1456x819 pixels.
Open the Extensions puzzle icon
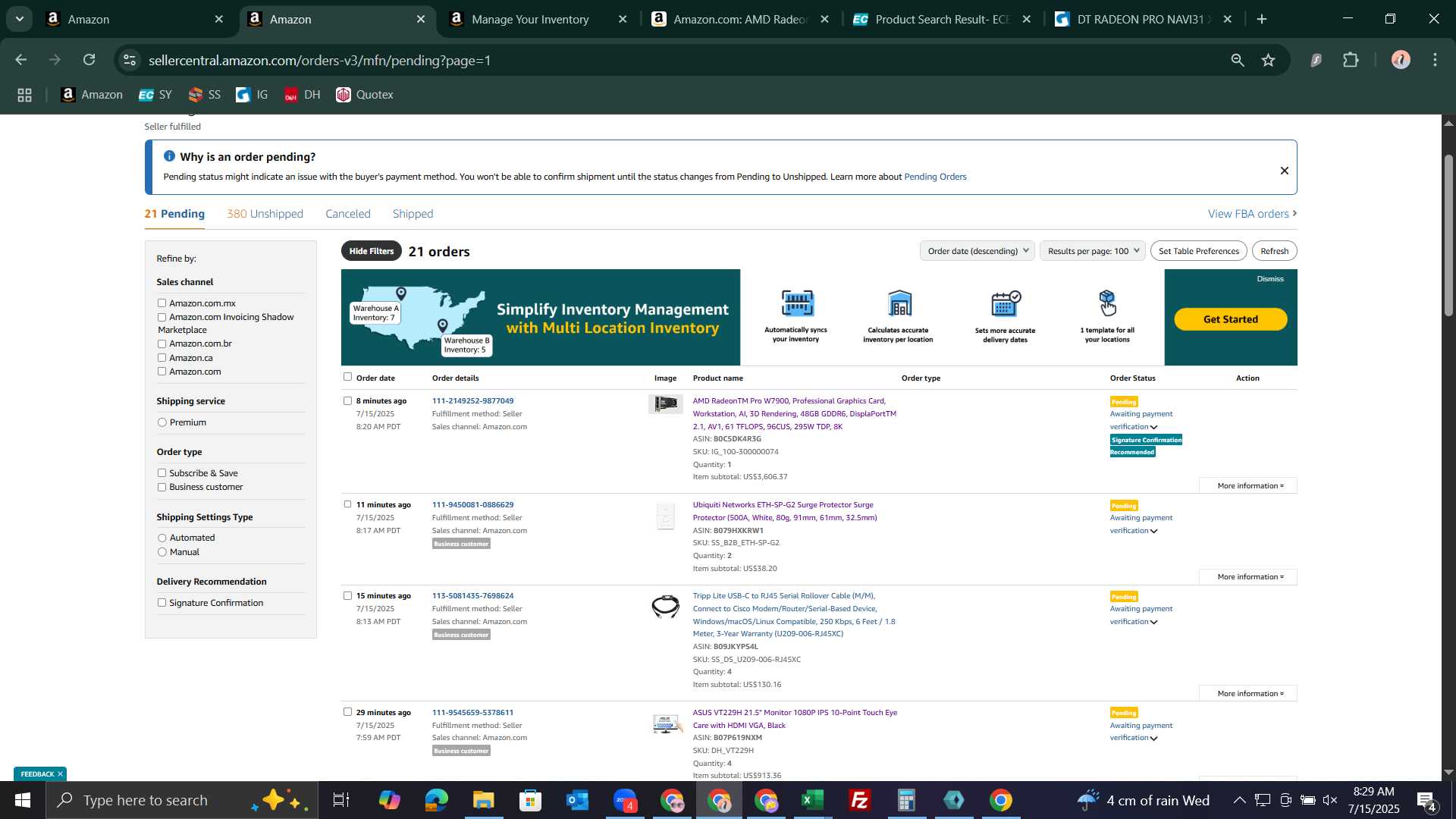pyautogui.click(x=1351, y=60)
